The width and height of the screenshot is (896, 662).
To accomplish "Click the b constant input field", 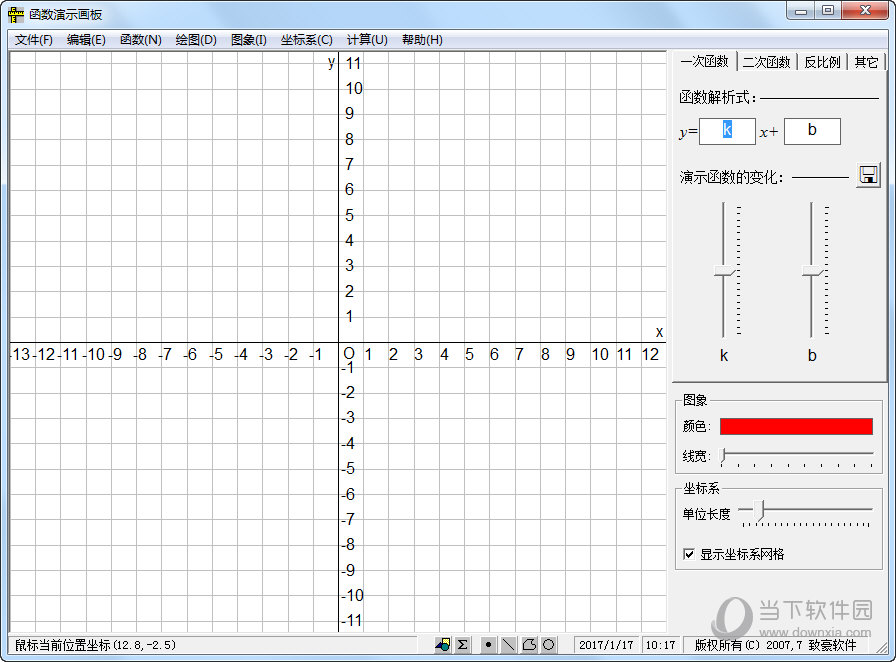I will pos(812,131).
